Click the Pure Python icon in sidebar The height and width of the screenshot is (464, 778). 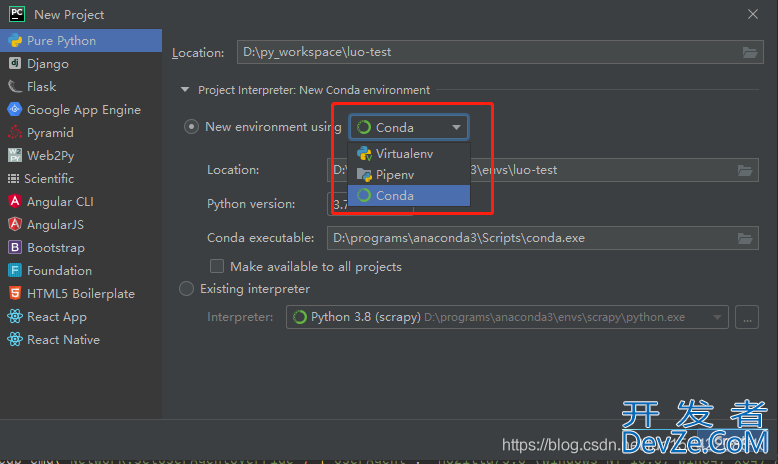coord(15,41)
